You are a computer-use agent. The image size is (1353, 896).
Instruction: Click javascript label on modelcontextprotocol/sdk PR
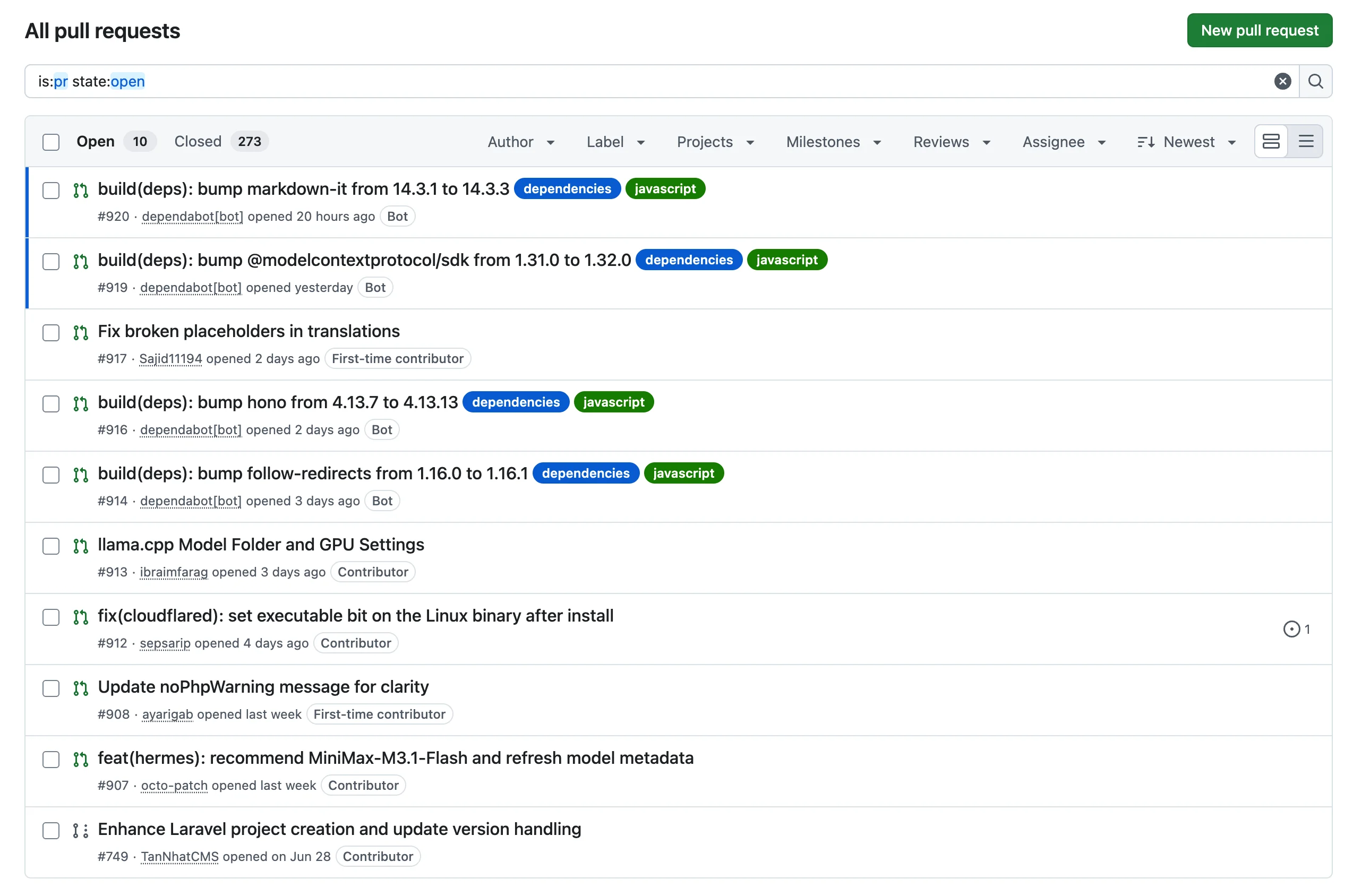tap(786, 260)
